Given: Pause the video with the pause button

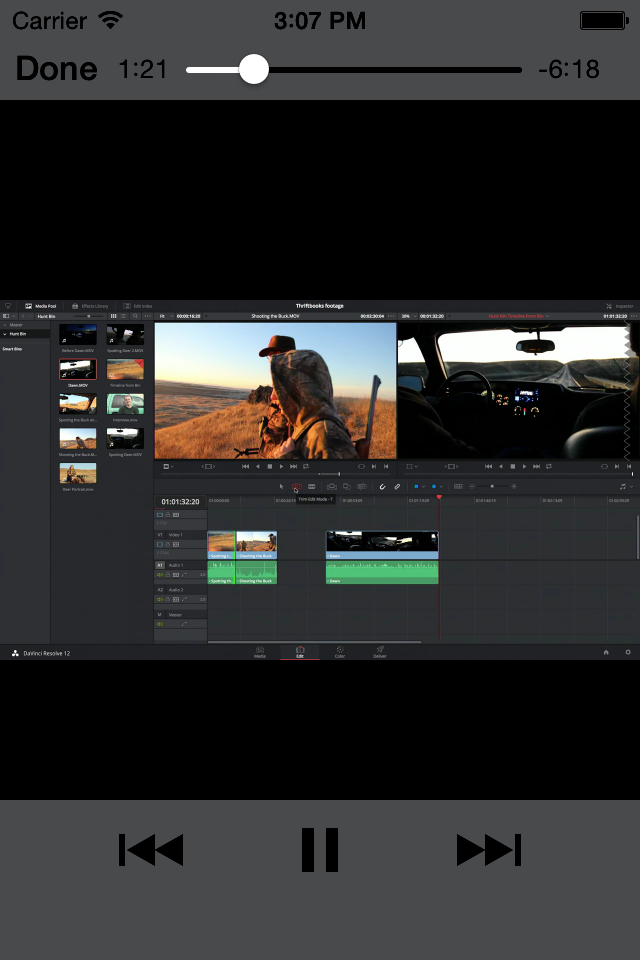Looking at the screenshot, I should (x=320, y=850).
